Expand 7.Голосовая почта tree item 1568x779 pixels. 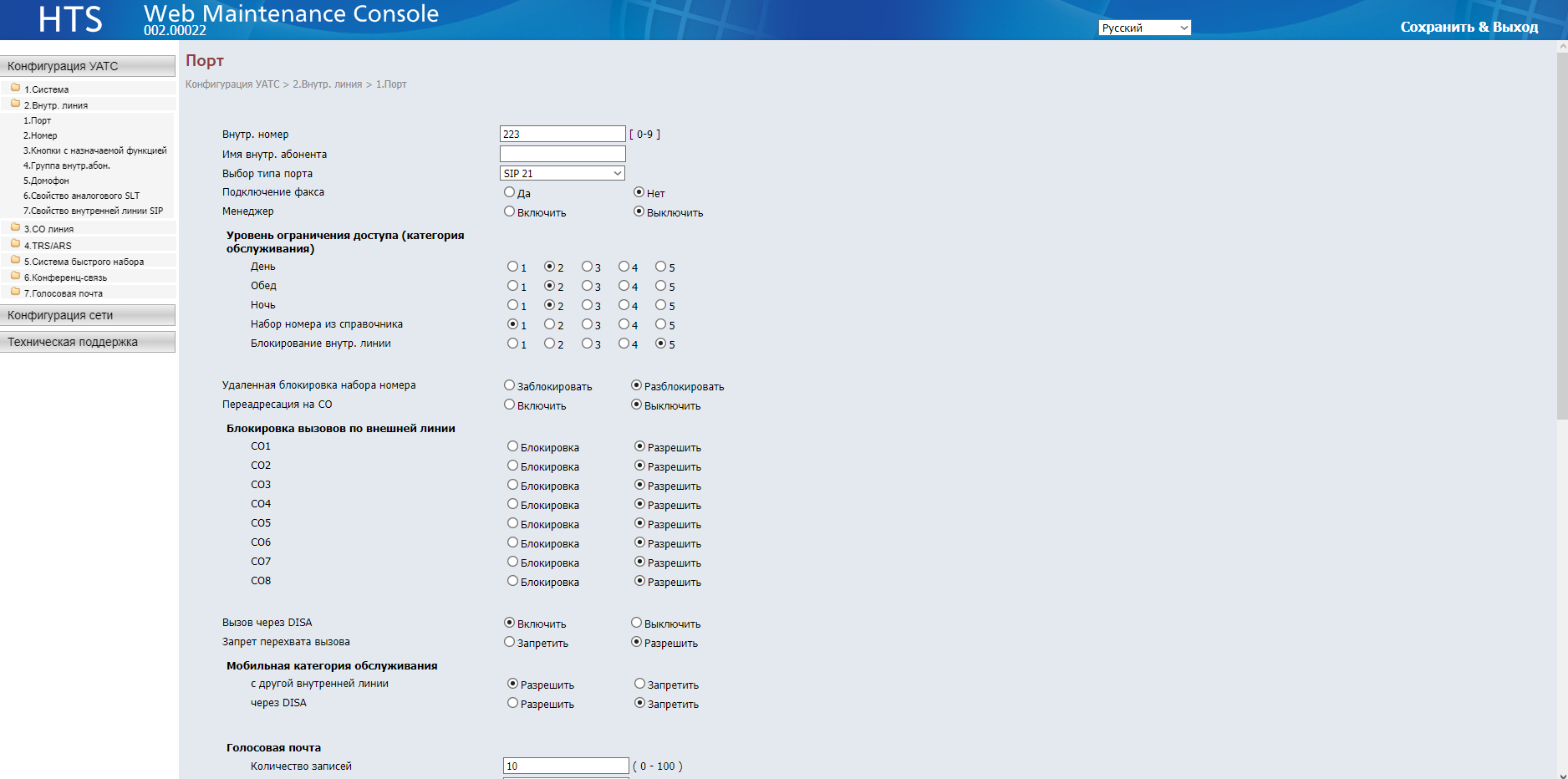(64, 293)
